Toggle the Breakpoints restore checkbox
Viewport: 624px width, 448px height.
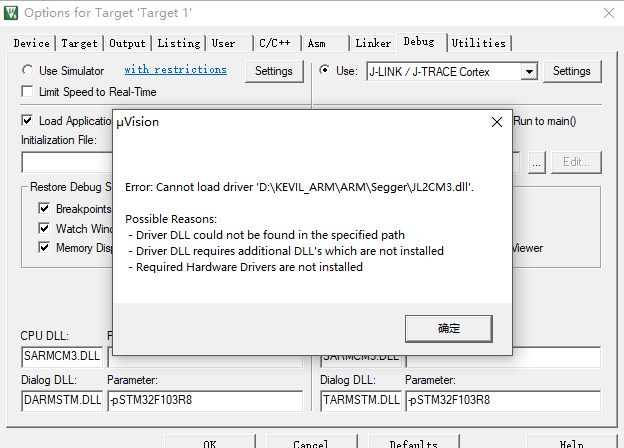pos(44,208)
